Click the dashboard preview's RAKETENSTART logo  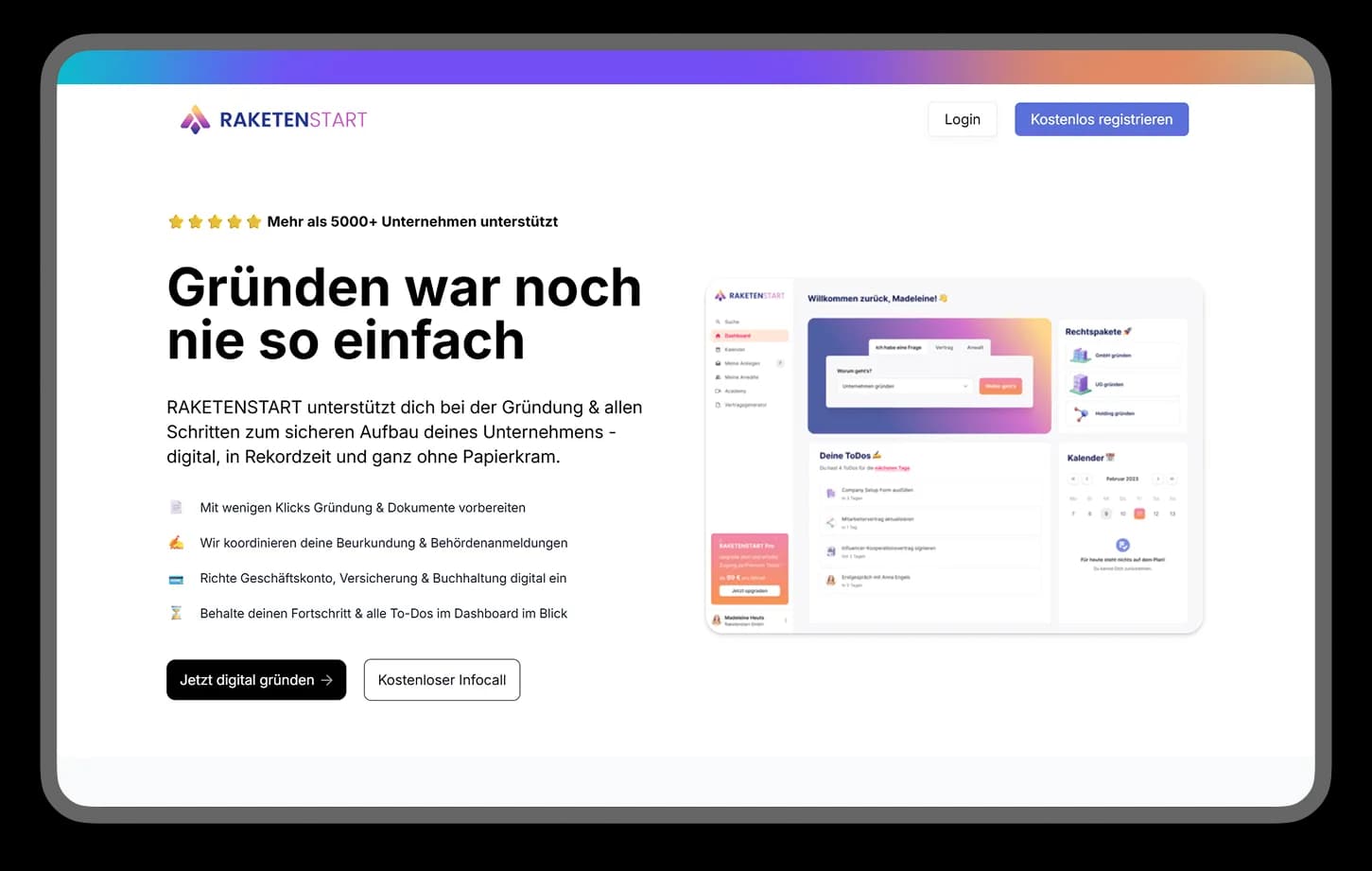pos(750,296)
